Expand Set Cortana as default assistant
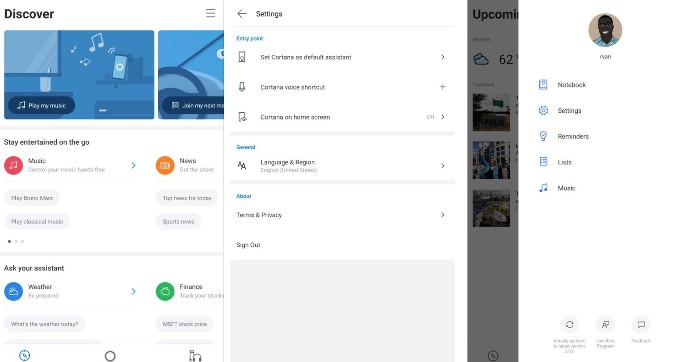The height and width of the screenshot is (362, 700). (342, 57)
